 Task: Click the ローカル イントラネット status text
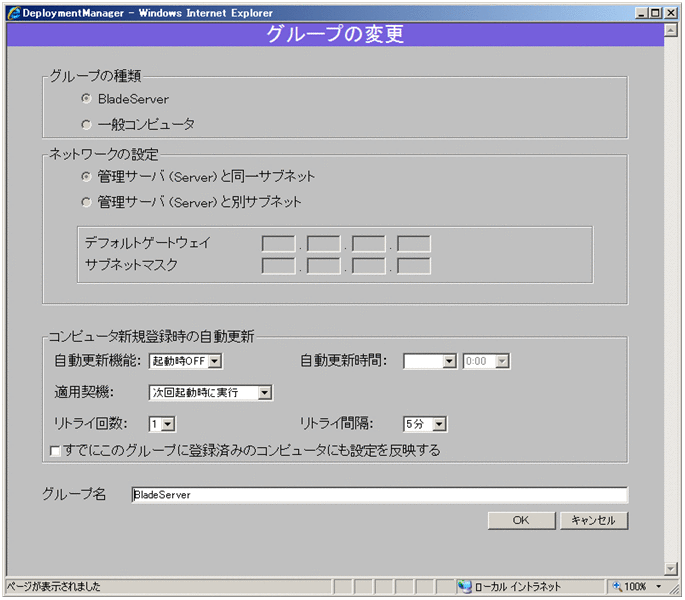click(518, 586)
